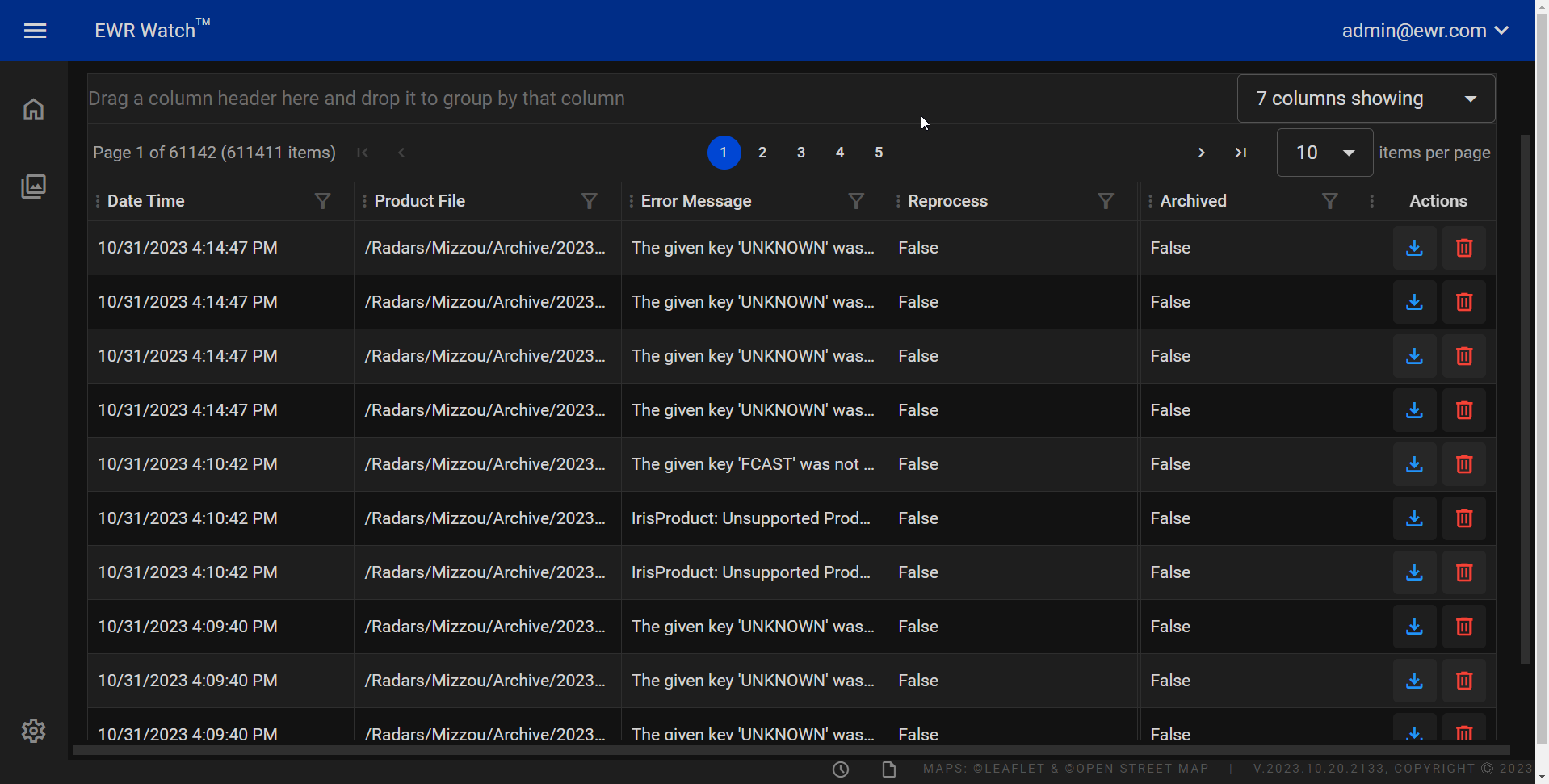Download the second row's file

click(x=1414, y=302)
